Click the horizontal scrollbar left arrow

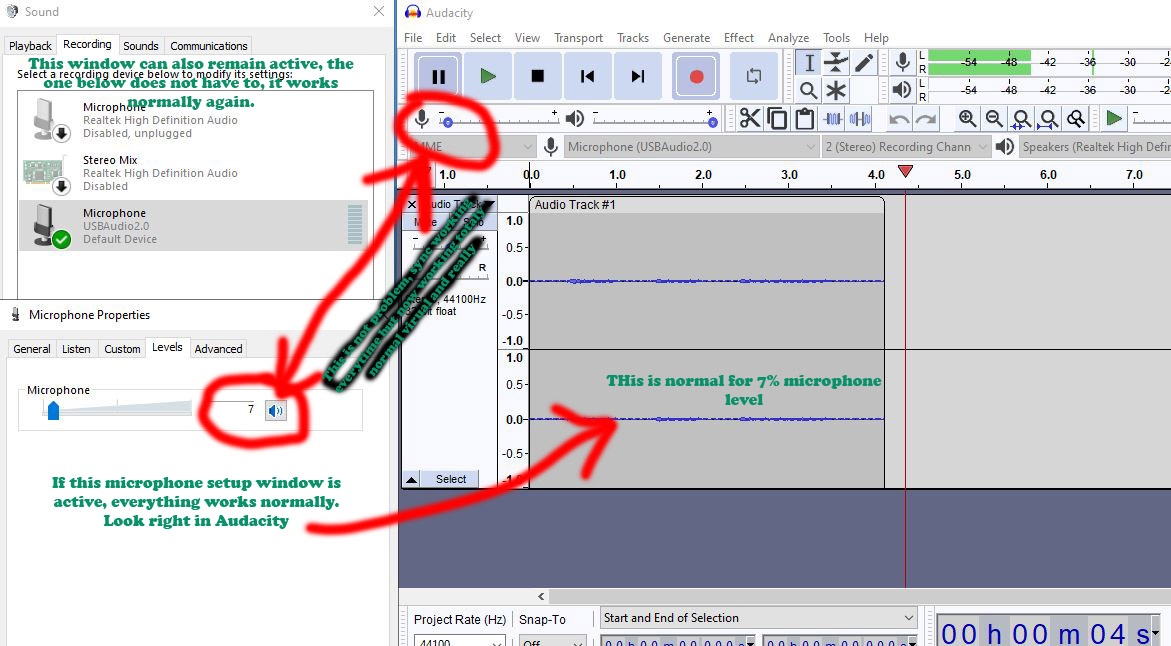click(541, 596)
